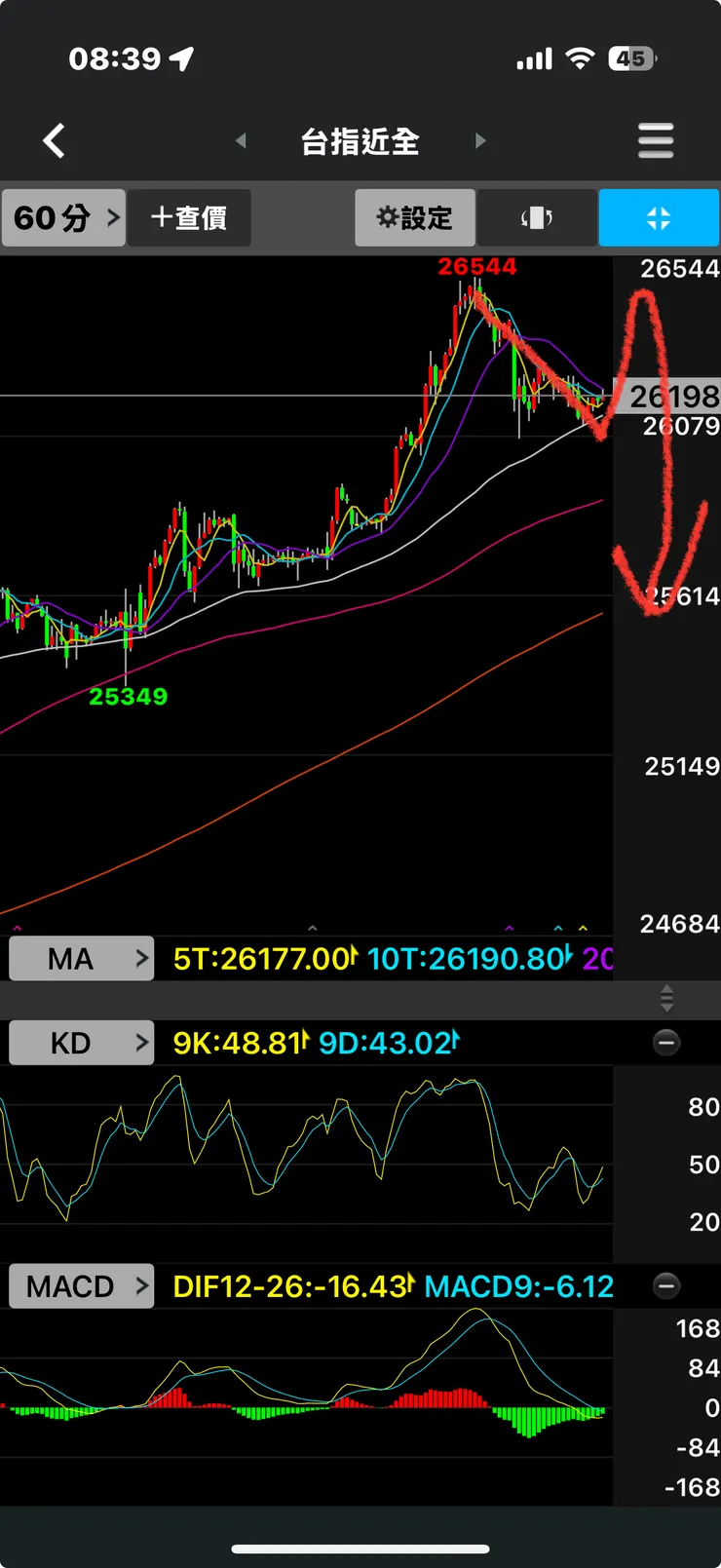Expand the KD indicator selector
Viewport: 721px width, 1568px height.
[82, 1044]
